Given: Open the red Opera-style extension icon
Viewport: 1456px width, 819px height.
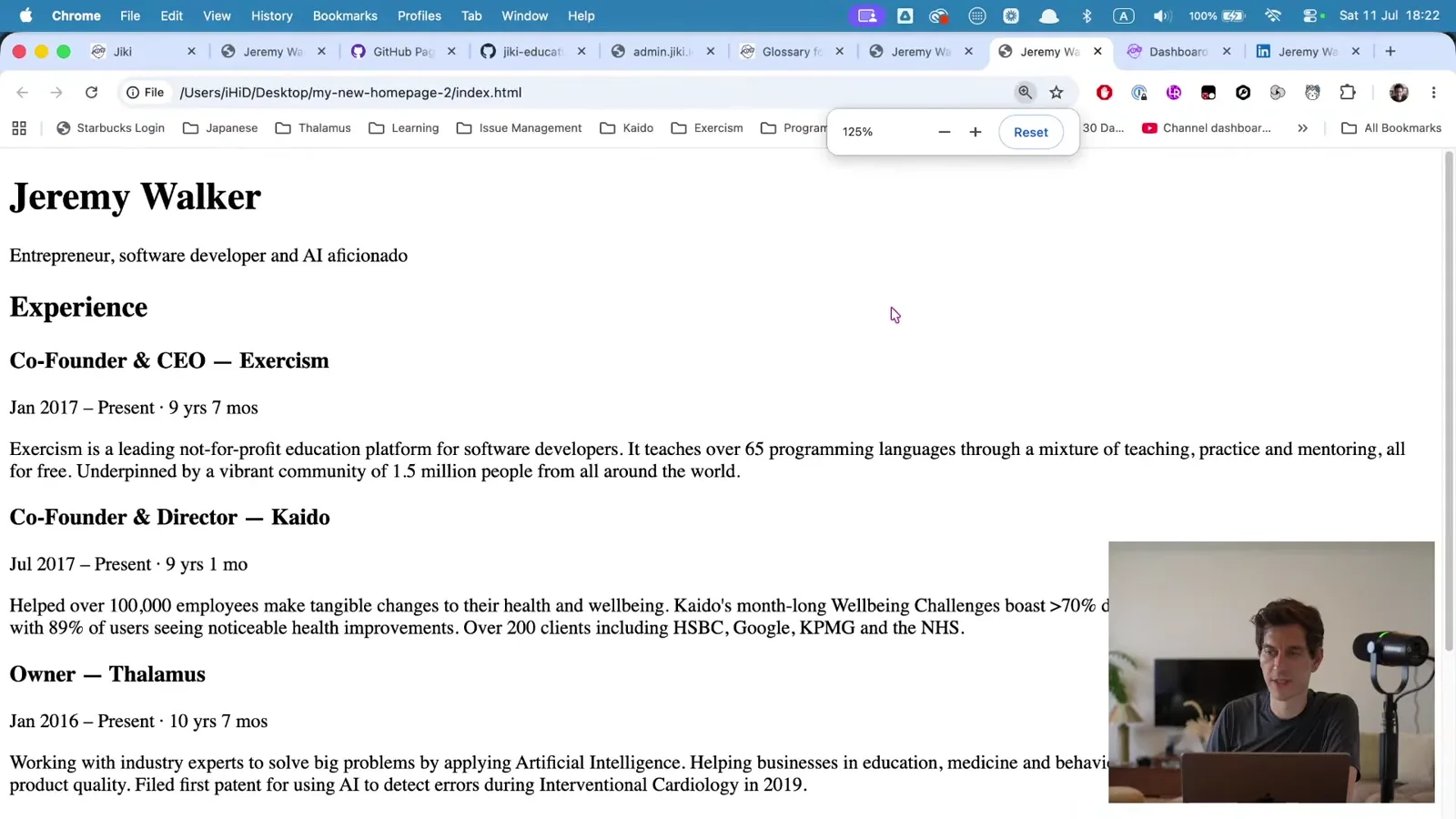Looking at the screenshot, I should click(x=1104, y=92).
